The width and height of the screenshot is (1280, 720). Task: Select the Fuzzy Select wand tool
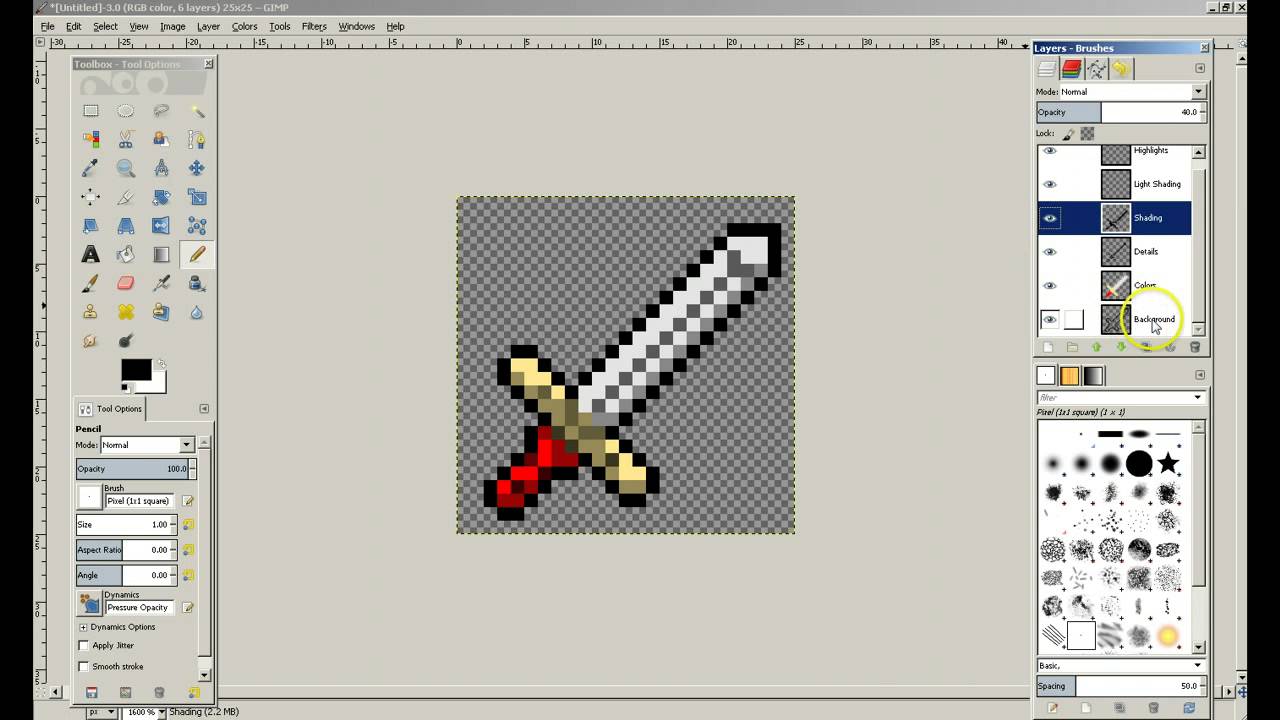[x=197, y=111]
